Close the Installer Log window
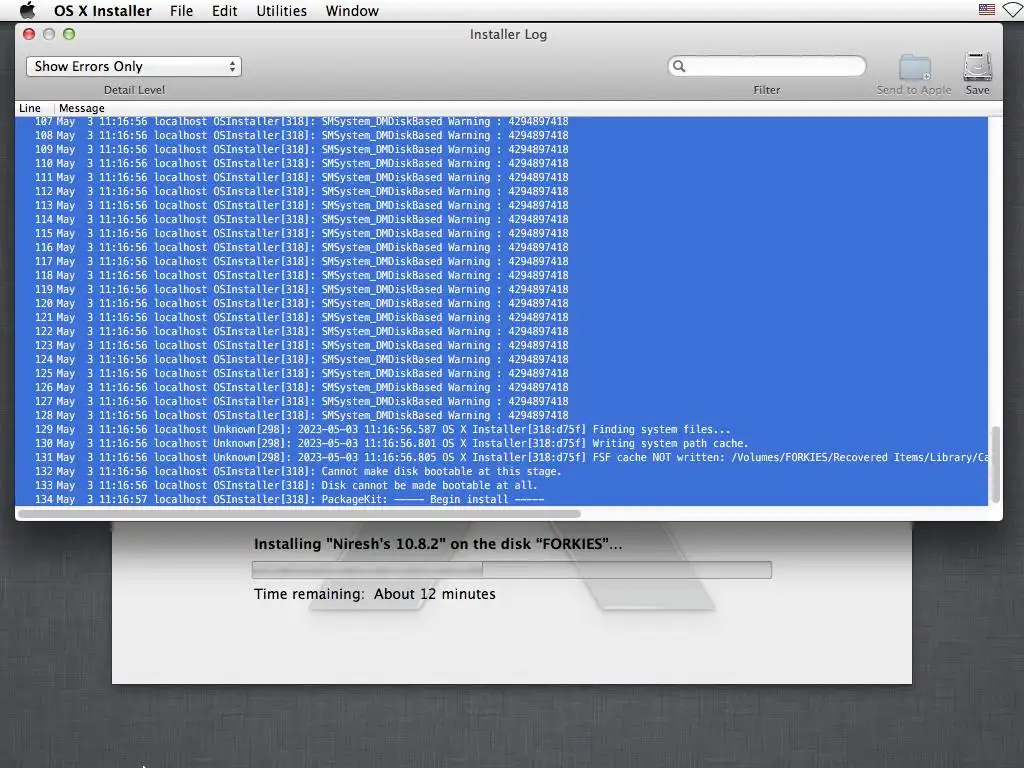The width and height of the screenshot is (1024, 768). (x=29, y=34)
